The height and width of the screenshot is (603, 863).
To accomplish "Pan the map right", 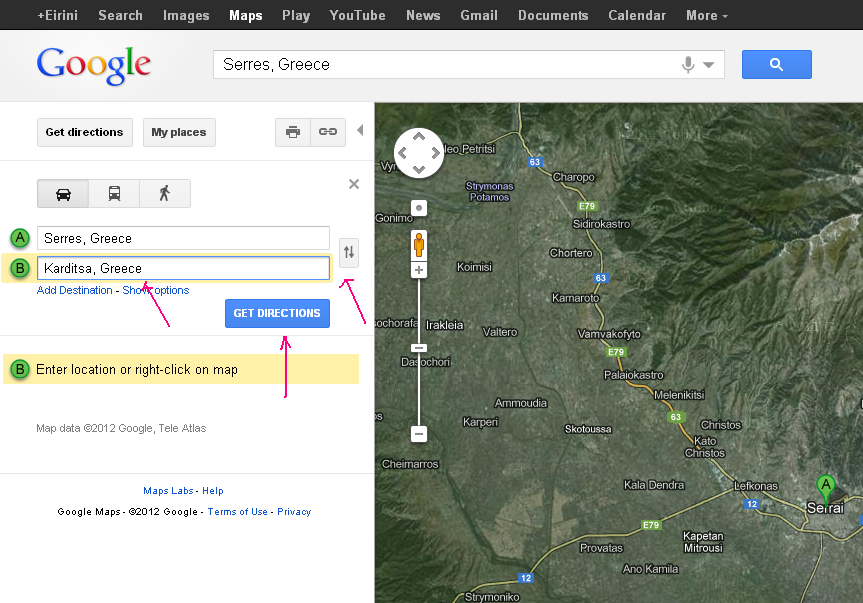I will 435,153.
